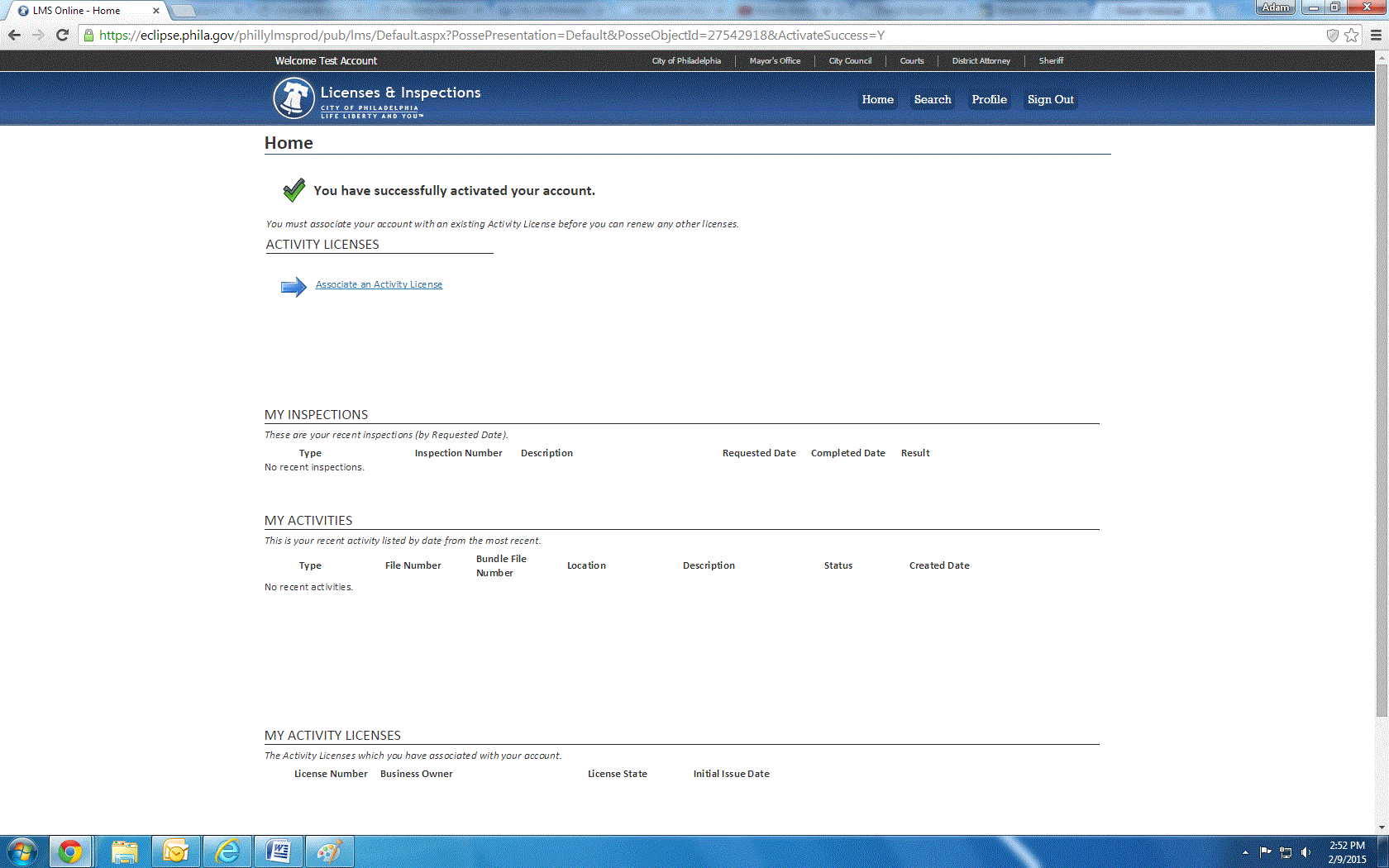Image resolution: width=1389 pixels, height=868 pixels.
Task: Click inside the browser address bar
Action: click(x=496, y=35)
